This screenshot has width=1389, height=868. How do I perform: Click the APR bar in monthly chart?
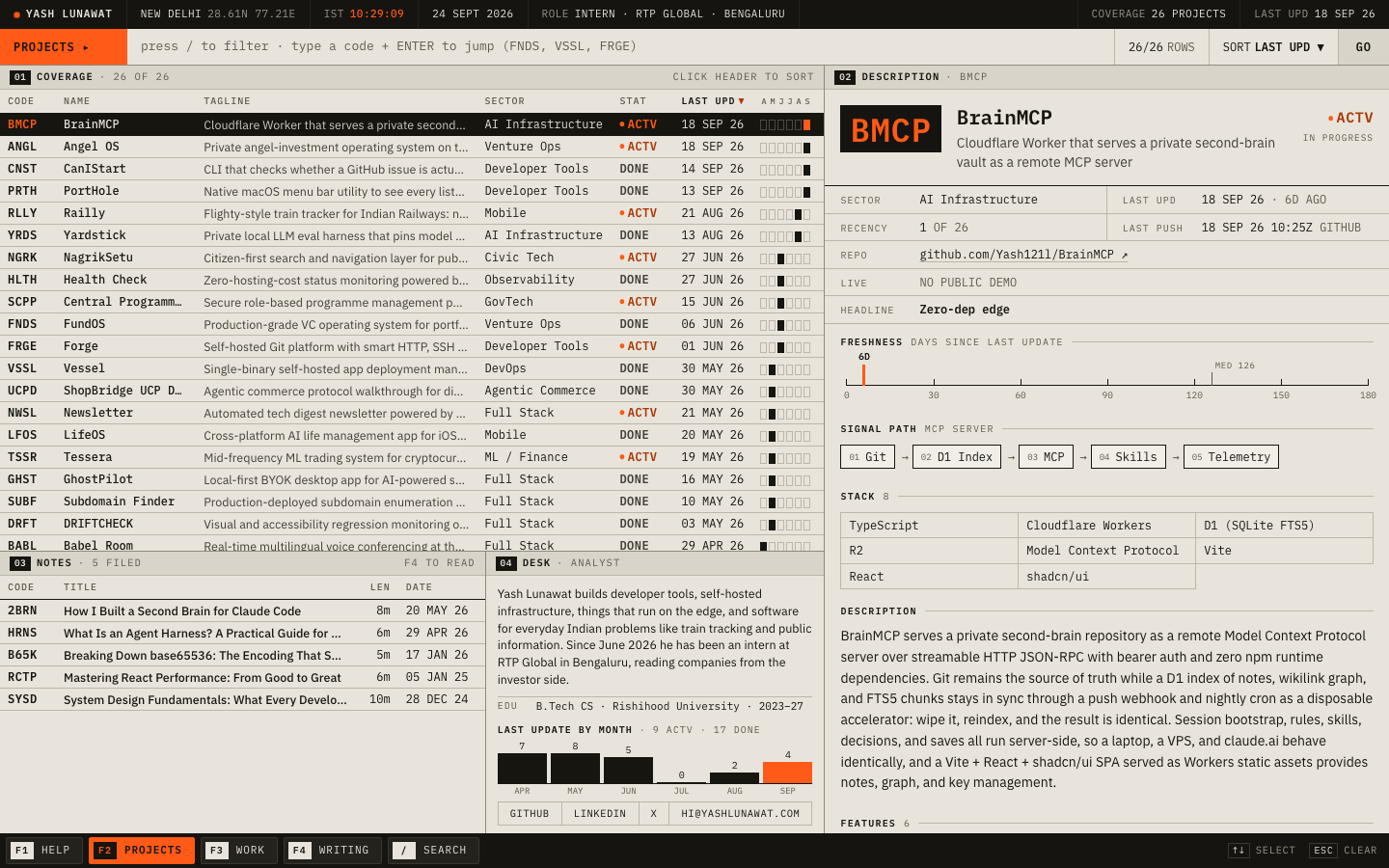[x=522, y=769]
